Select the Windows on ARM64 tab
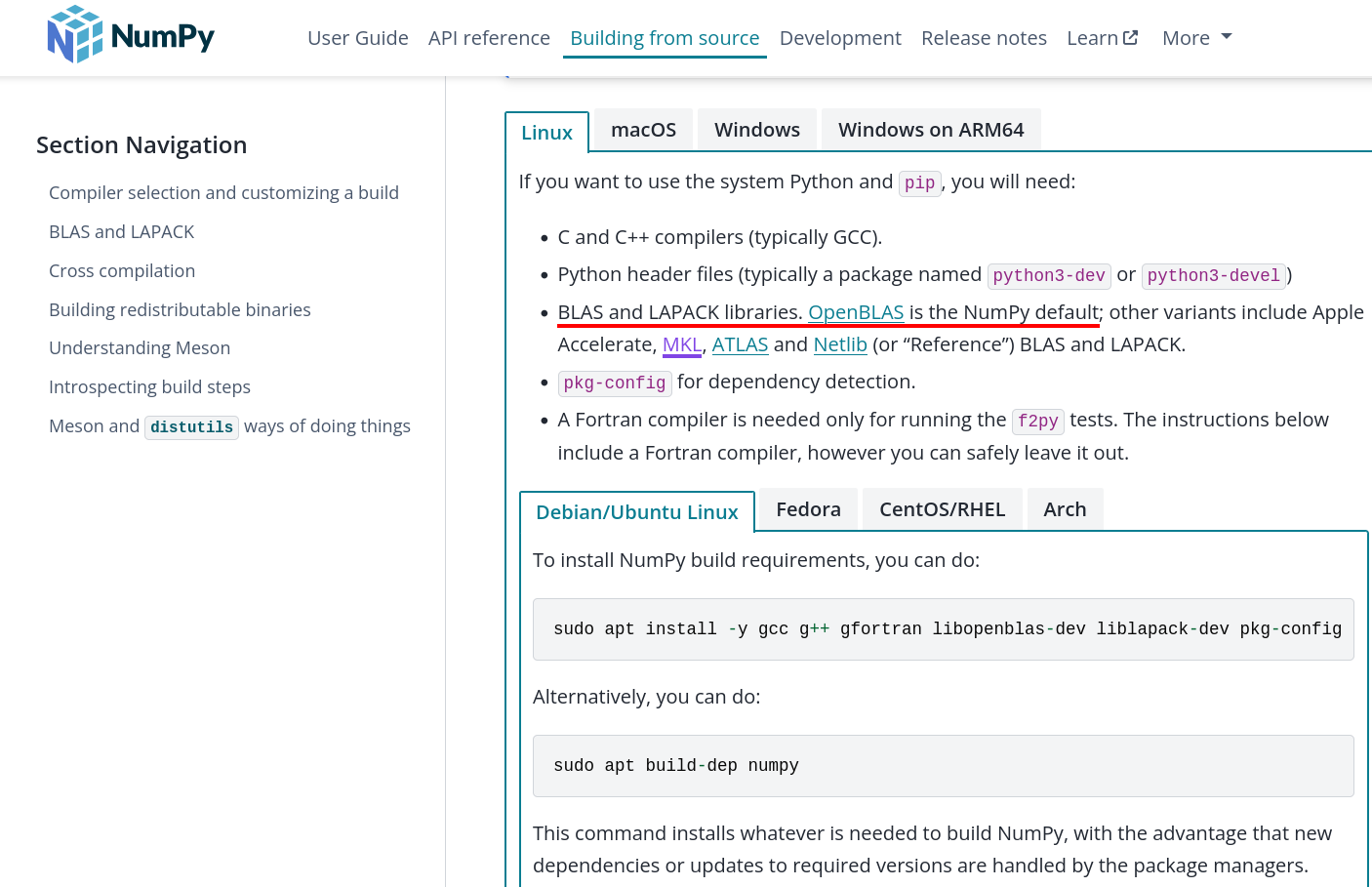The height and width of the screenshot is (887, 1372). (x=931, y=130)
